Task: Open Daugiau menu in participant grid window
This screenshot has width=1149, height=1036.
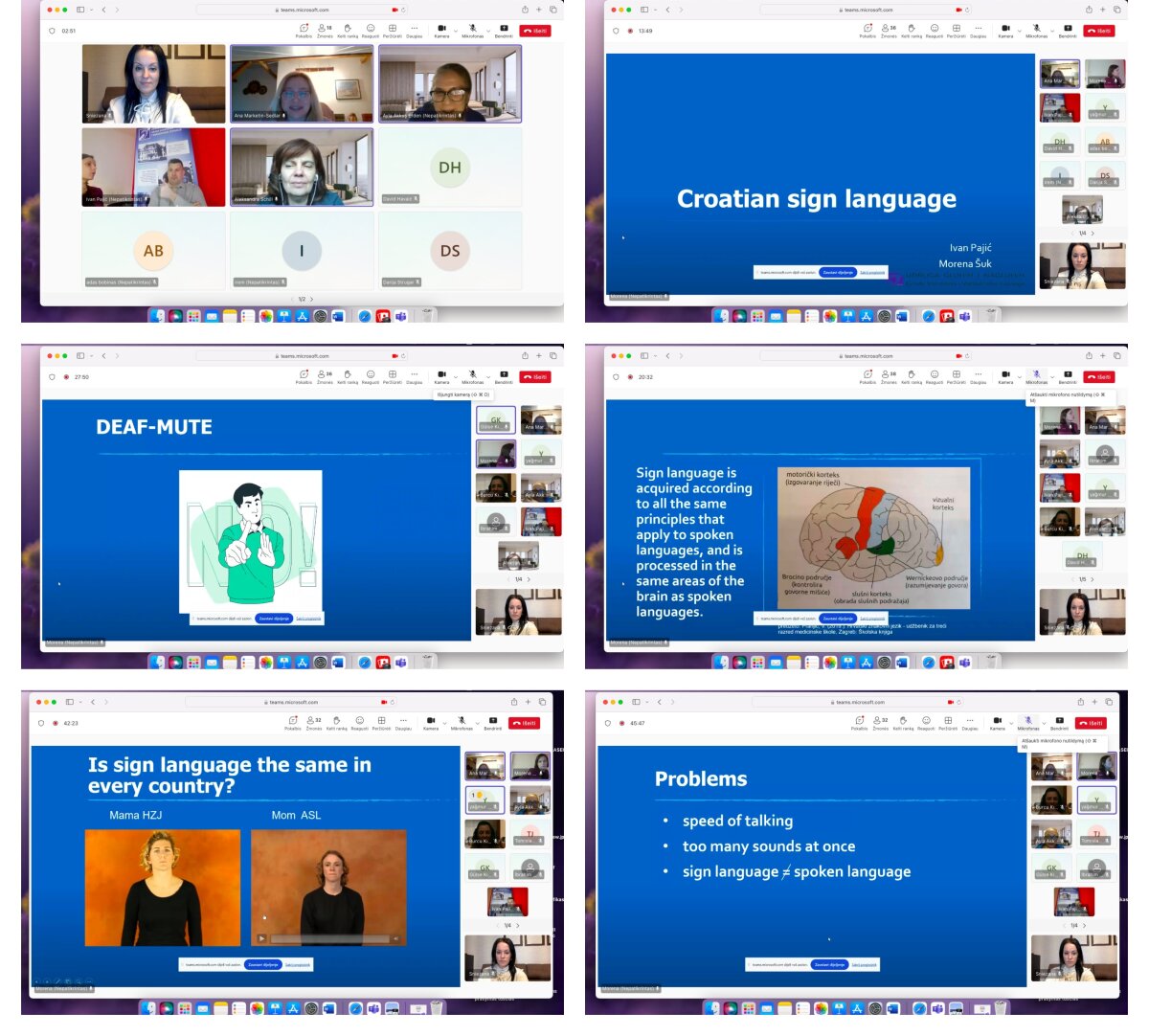Action: point(414,30)
